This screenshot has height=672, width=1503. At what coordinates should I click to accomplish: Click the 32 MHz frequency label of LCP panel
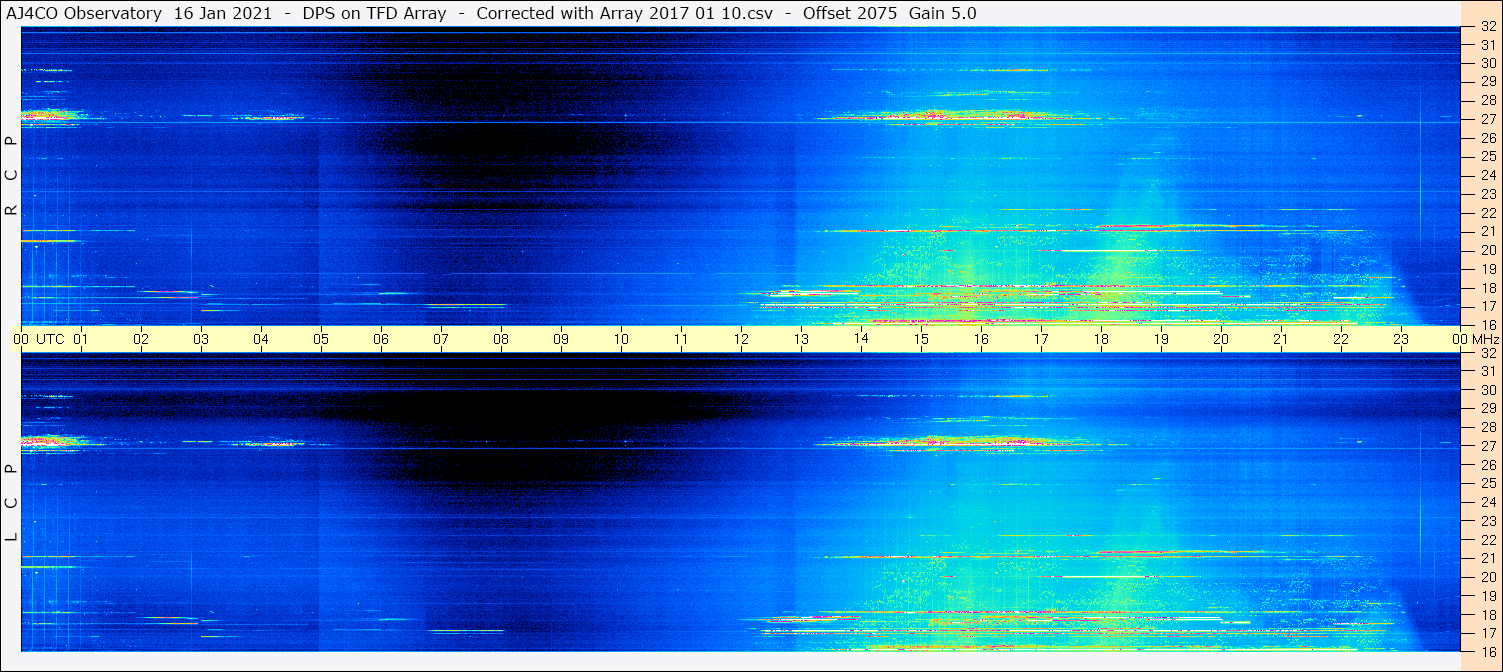[1487, 353]
